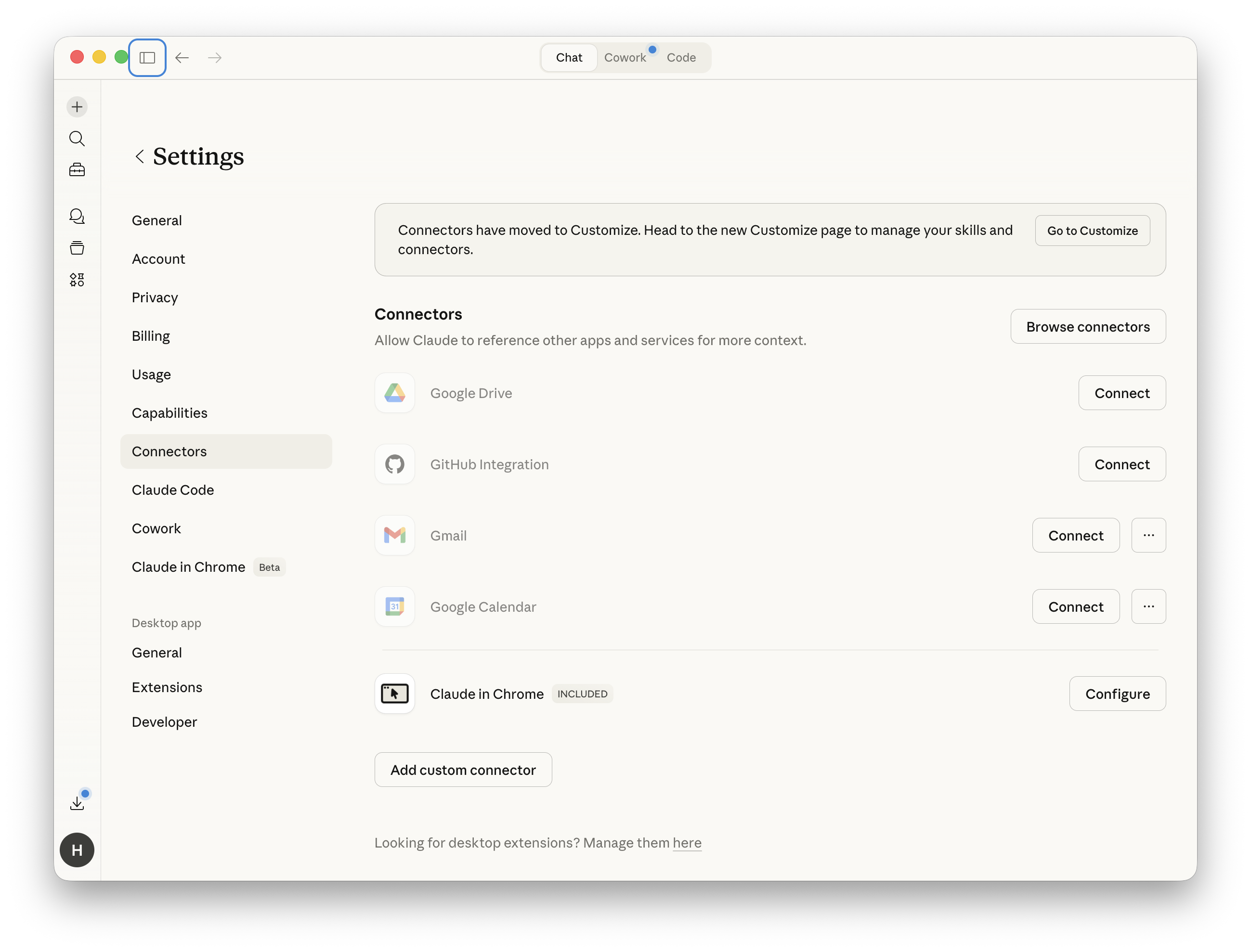
Task: Click the GitHub logo icon
Action: [x=394, y=464]
